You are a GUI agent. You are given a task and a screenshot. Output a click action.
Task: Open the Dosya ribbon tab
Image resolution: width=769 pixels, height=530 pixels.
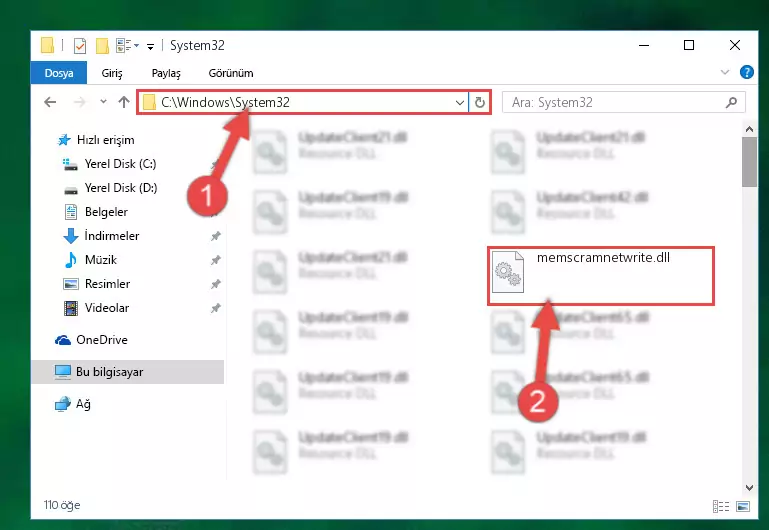pyautogui.click(x=59, y=73)
